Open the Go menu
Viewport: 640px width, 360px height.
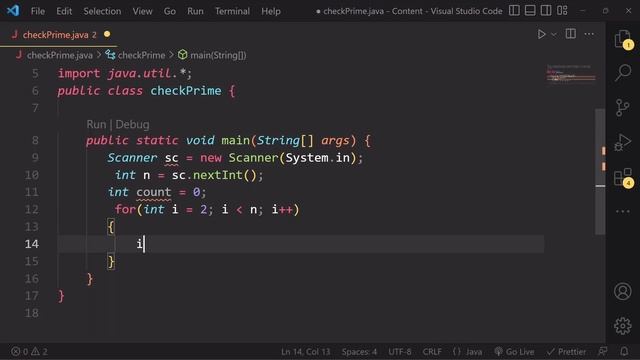coord(170,11)
